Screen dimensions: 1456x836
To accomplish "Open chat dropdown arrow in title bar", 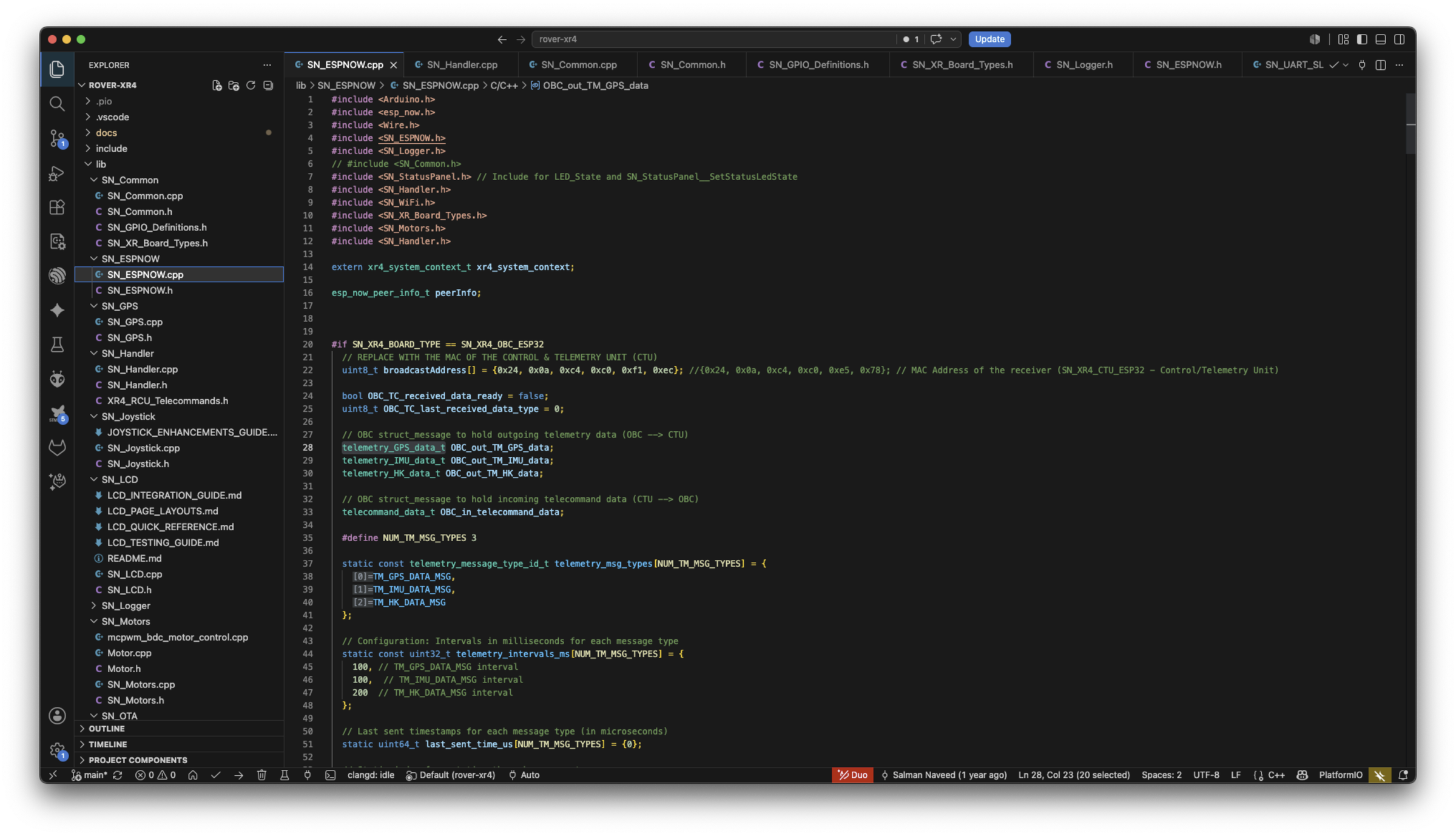I will 953,39.
